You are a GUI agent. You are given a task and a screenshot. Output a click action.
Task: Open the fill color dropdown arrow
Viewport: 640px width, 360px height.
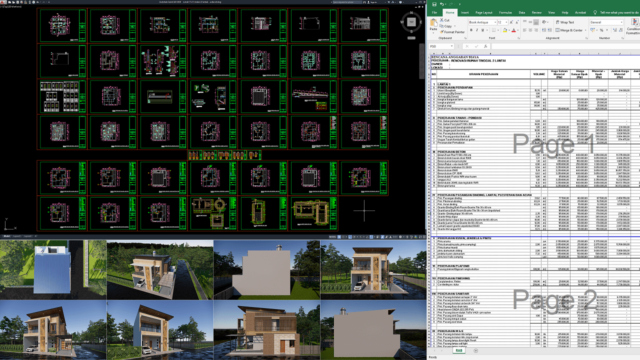pos(509,30)
